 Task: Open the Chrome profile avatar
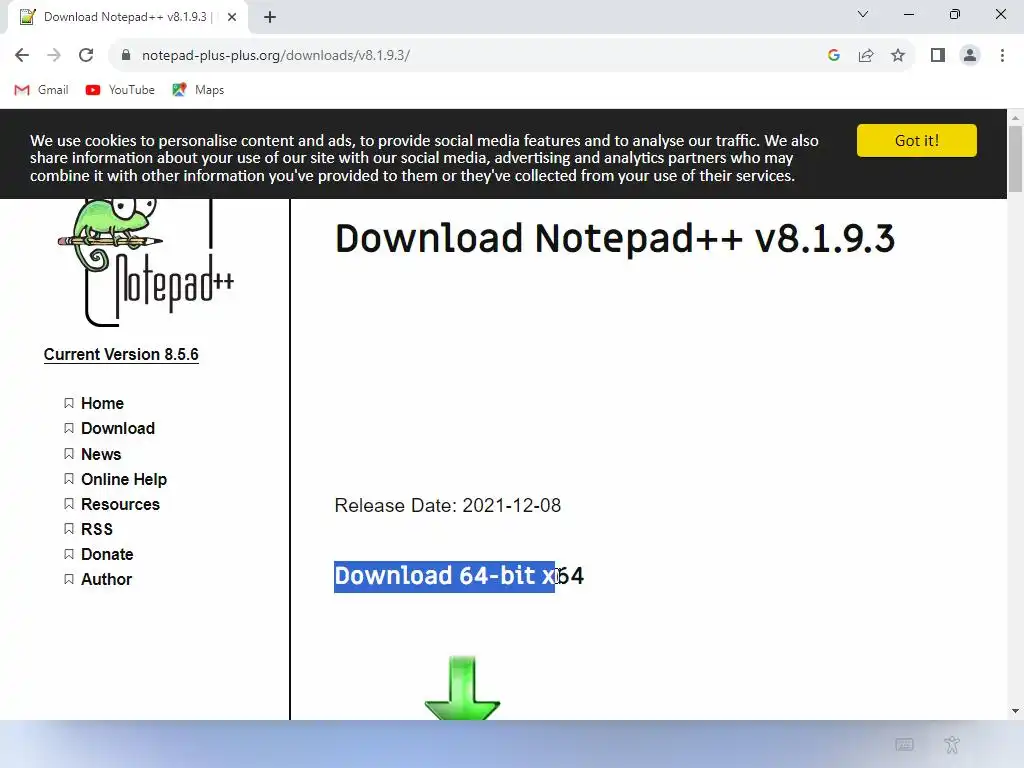click(x=970, y=56)
